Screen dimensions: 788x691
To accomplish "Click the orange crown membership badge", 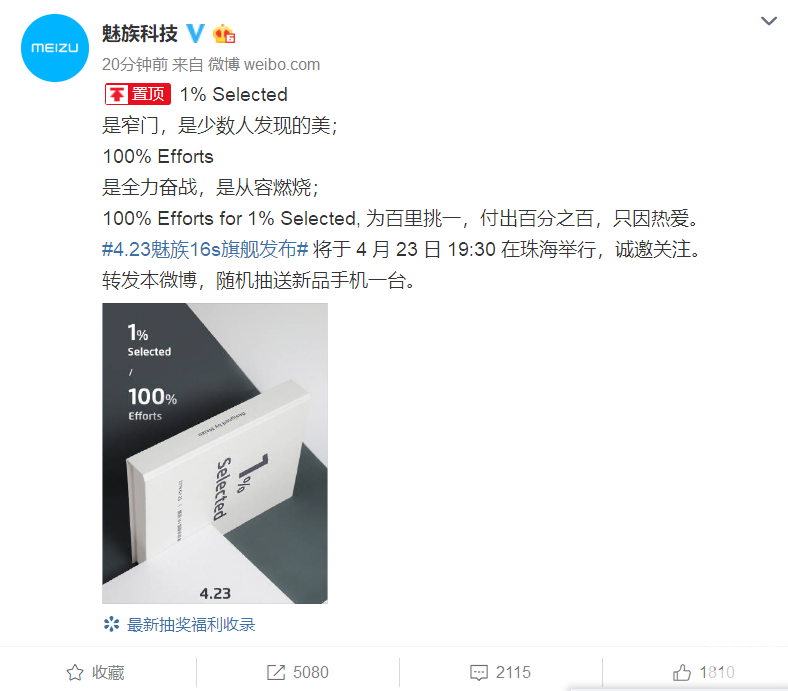I will 224,34.
